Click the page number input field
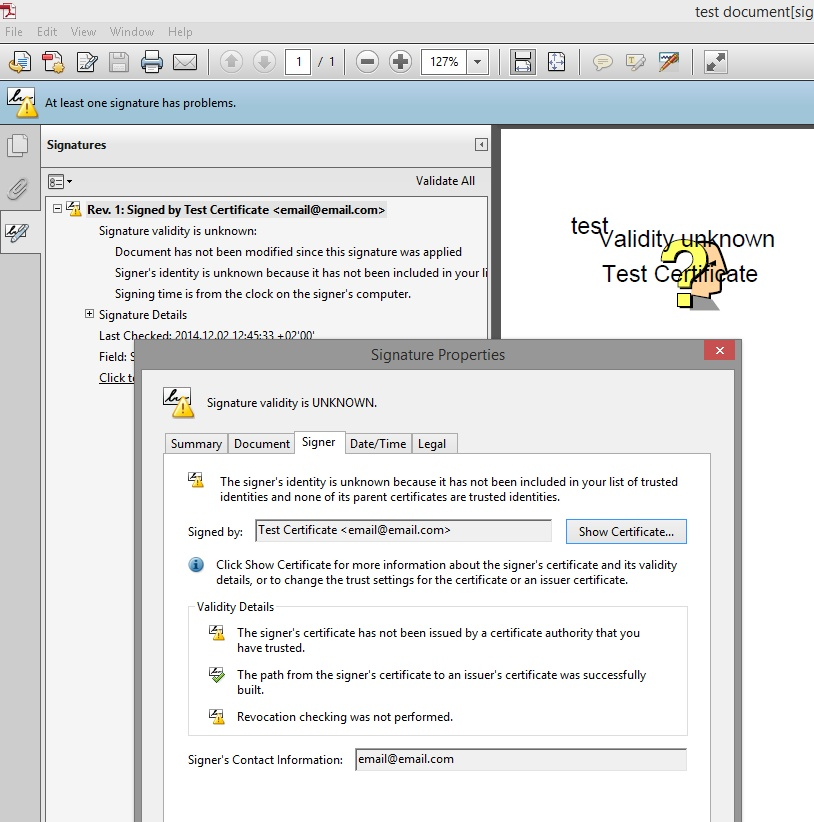Image resolution: width=814 pixels, height=822 pixels. pos(298,62)
